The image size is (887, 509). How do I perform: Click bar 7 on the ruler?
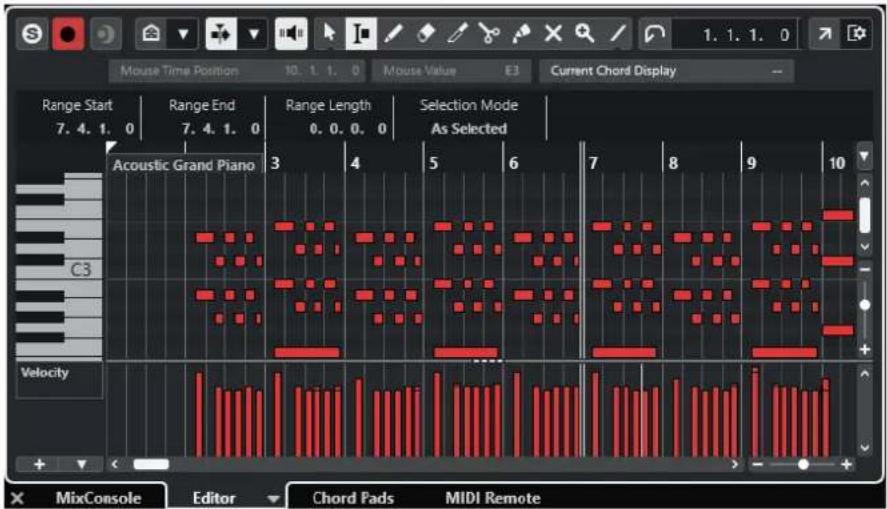pyautogui.click(x=593, y=163)
